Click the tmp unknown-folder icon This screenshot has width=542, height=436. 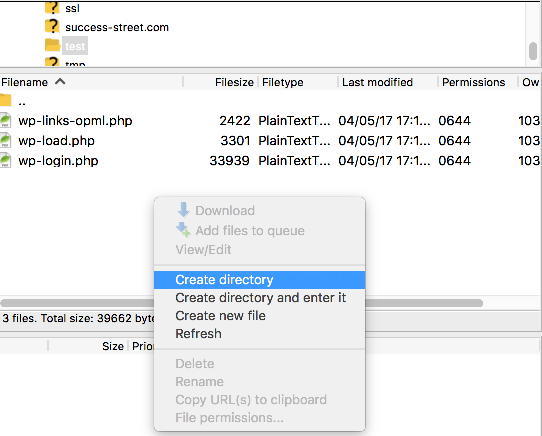tap(52, 62)
